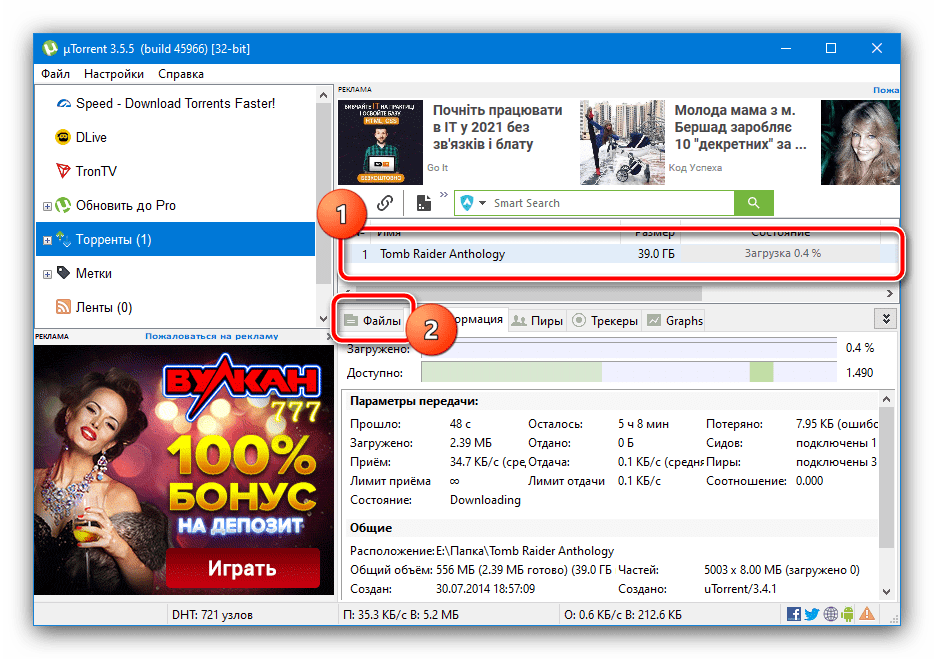Open the Настройки menu
The width and height of the screenshot is (934, 659).
pyautogui.click(x=114, y=74)
